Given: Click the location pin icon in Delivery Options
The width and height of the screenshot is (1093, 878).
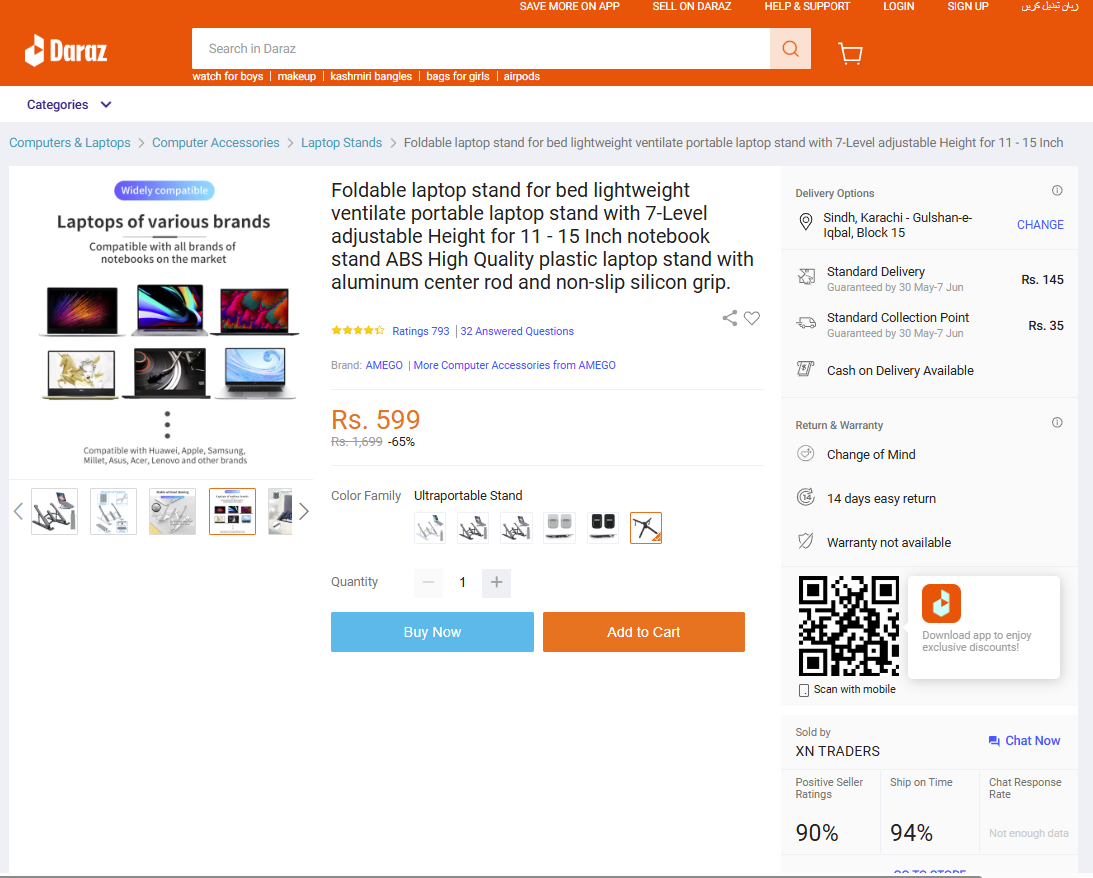Looking at the screenshot, I should [805, 222].
